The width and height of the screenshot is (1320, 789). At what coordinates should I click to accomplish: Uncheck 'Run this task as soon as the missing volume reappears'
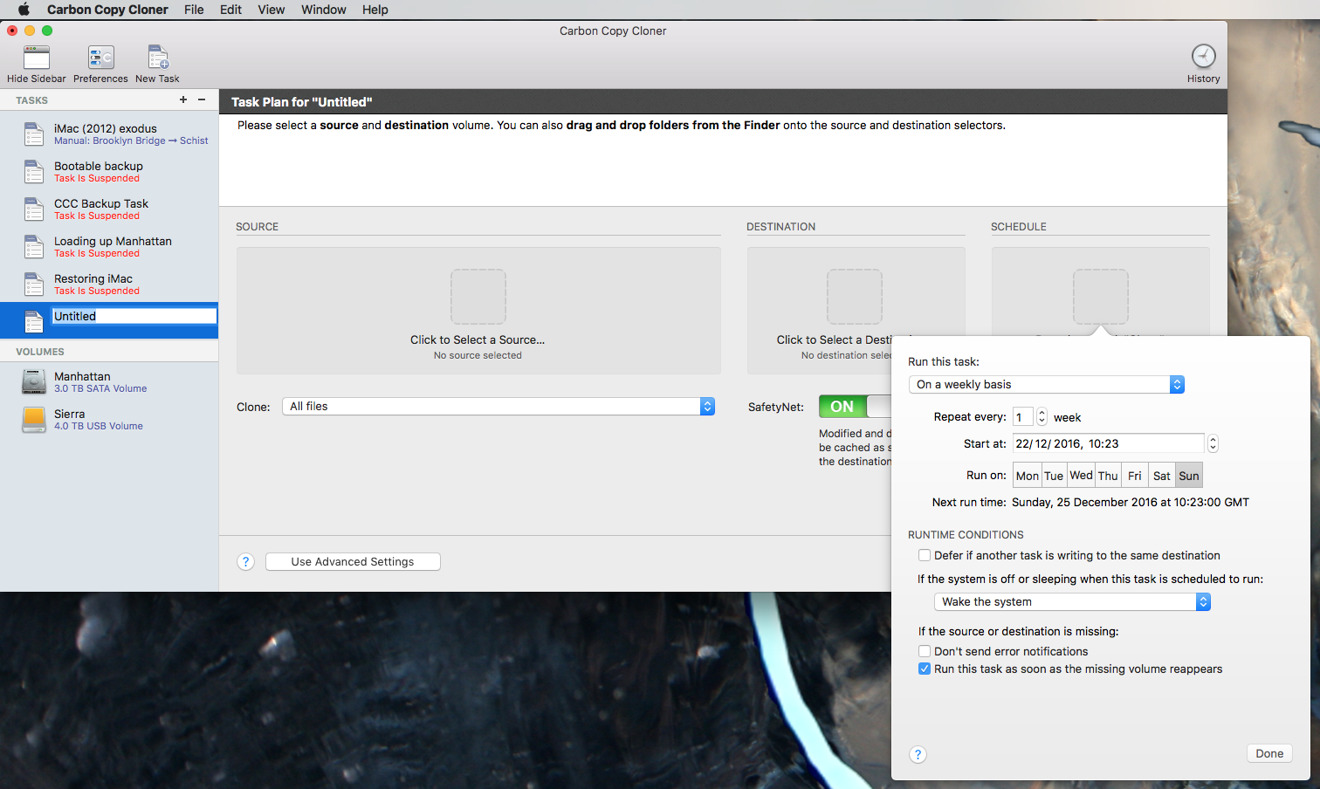[x=924, y=669]
